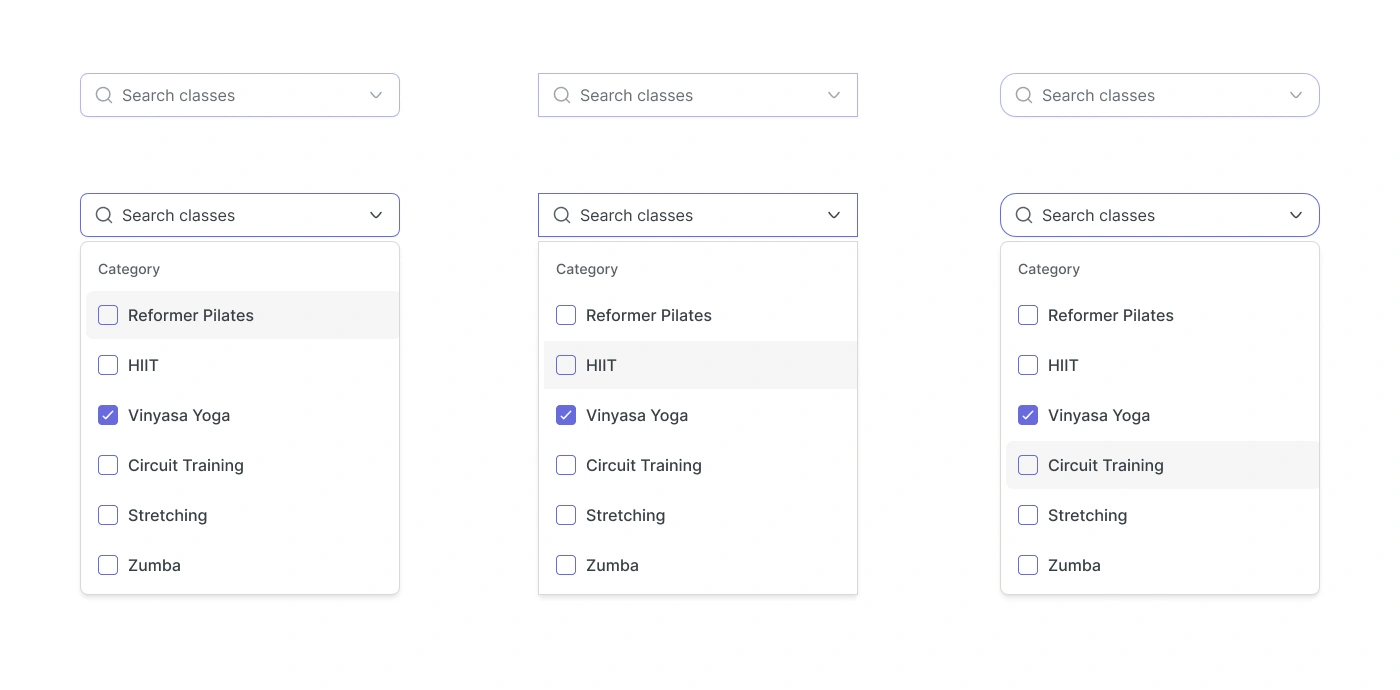
Task: Click the magnifier icon in the open left search box
Action: (x=104, y=215)
